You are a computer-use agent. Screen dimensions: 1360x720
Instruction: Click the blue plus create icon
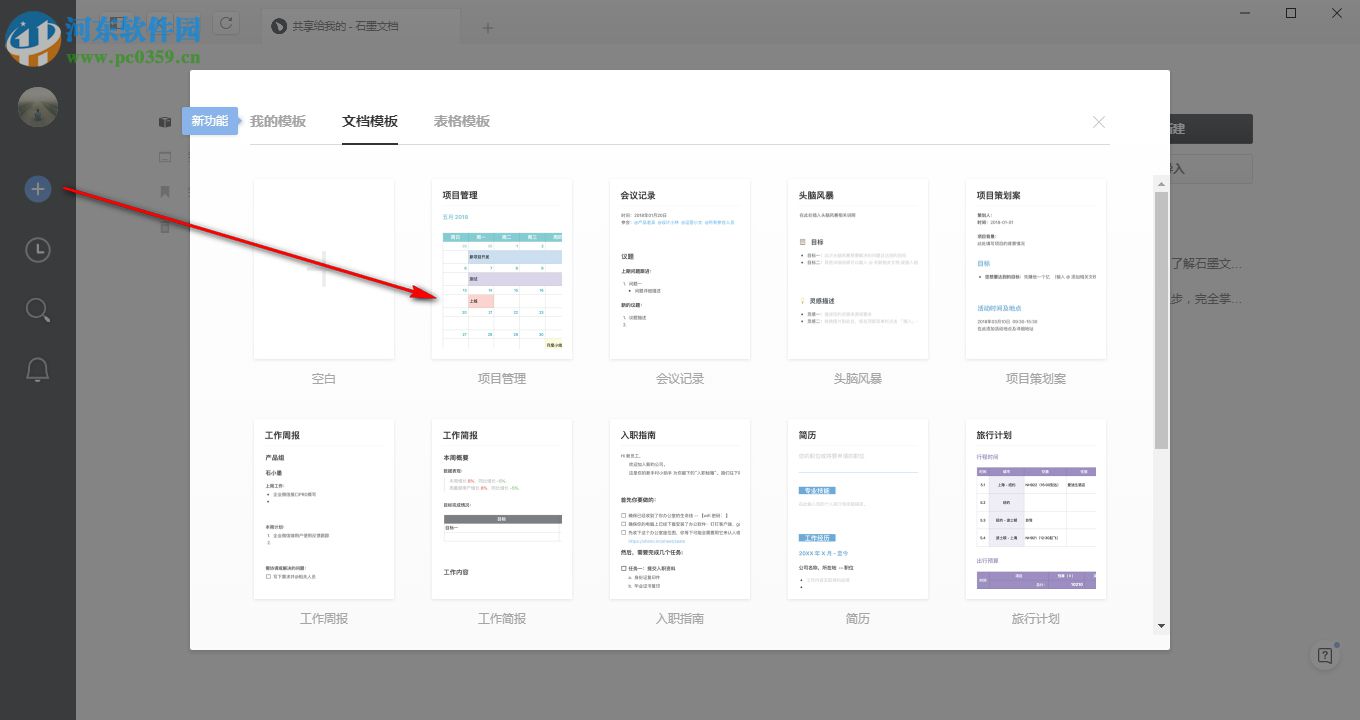(38, 188)
